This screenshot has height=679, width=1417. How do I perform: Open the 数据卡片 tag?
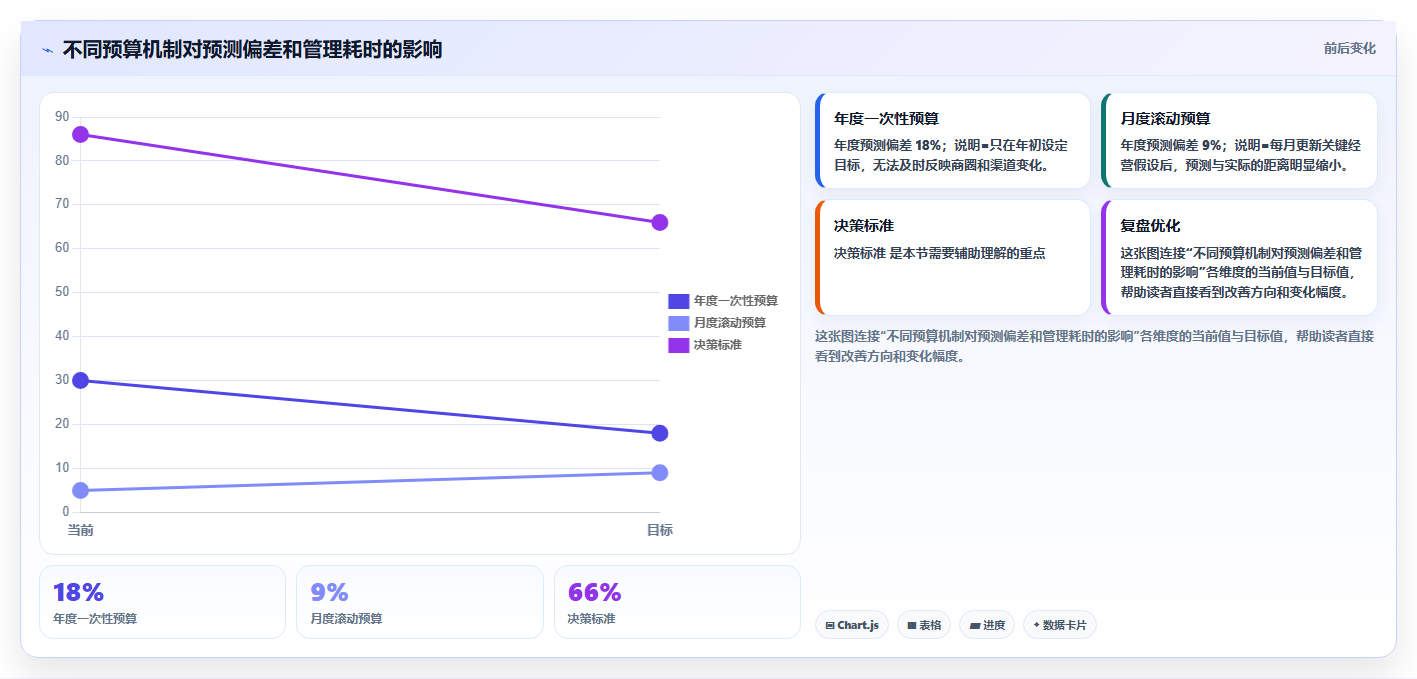1060,625
